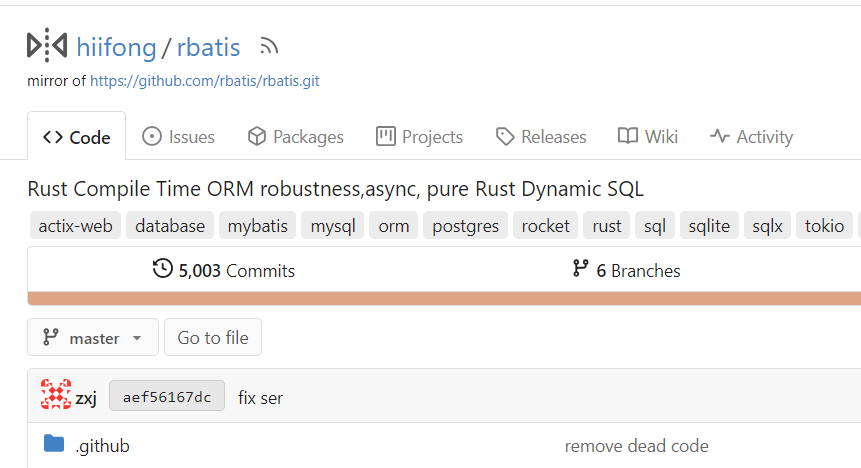Click the zxj author name
This screenshot has width=861, height=468.
coord(86,398)
